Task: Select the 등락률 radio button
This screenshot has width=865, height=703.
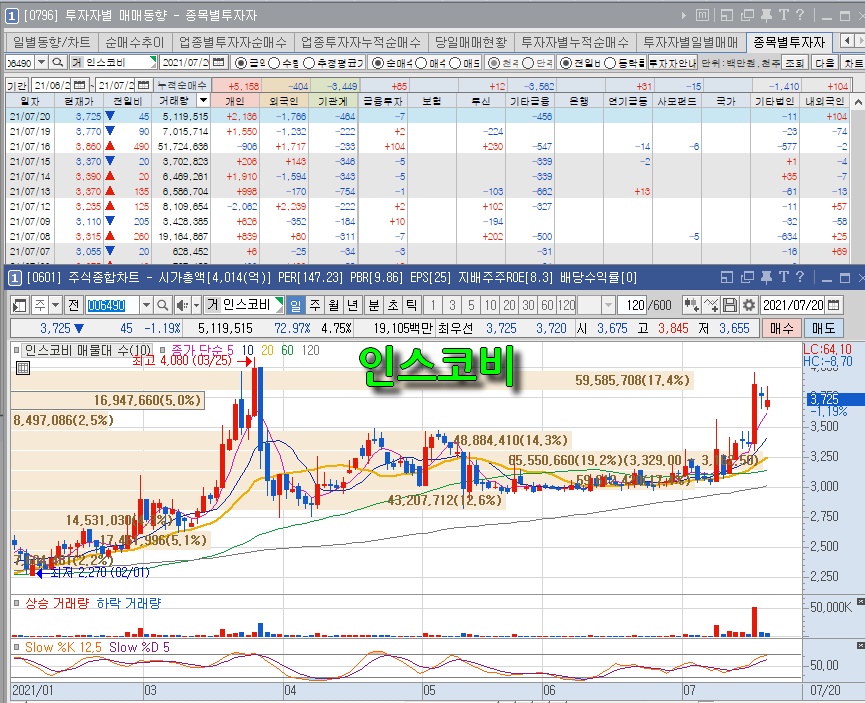Action: tap(610, 63)
